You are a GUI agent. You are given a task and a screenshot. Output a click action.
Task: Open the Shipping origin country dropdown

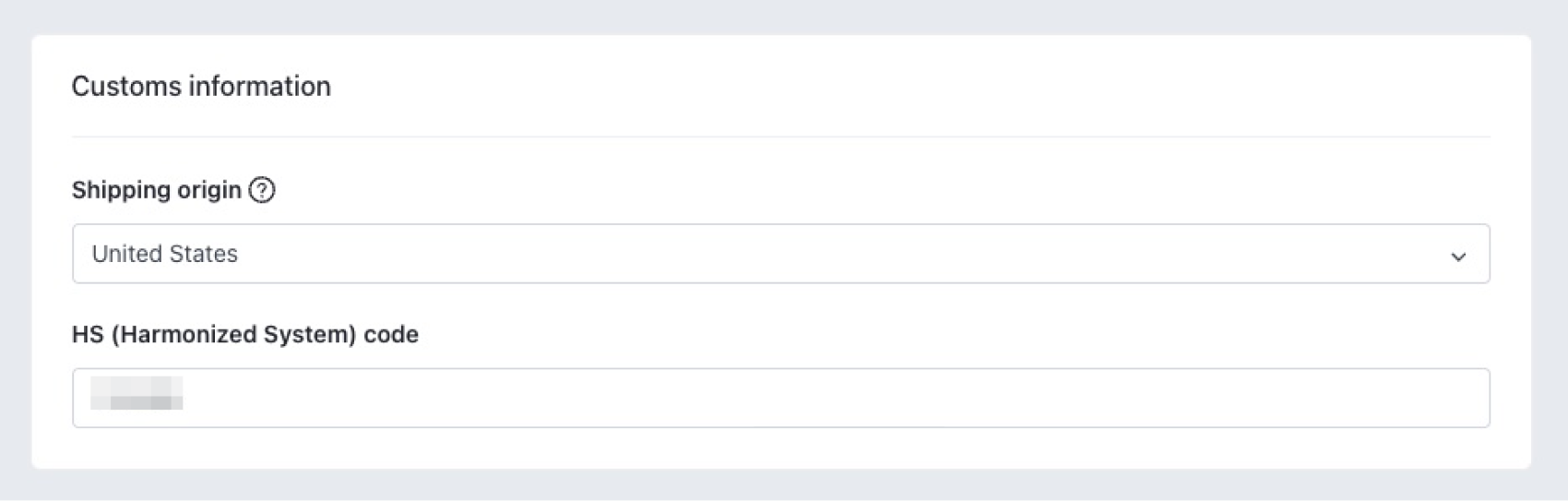pyautogui.click(x=780, y=254)
